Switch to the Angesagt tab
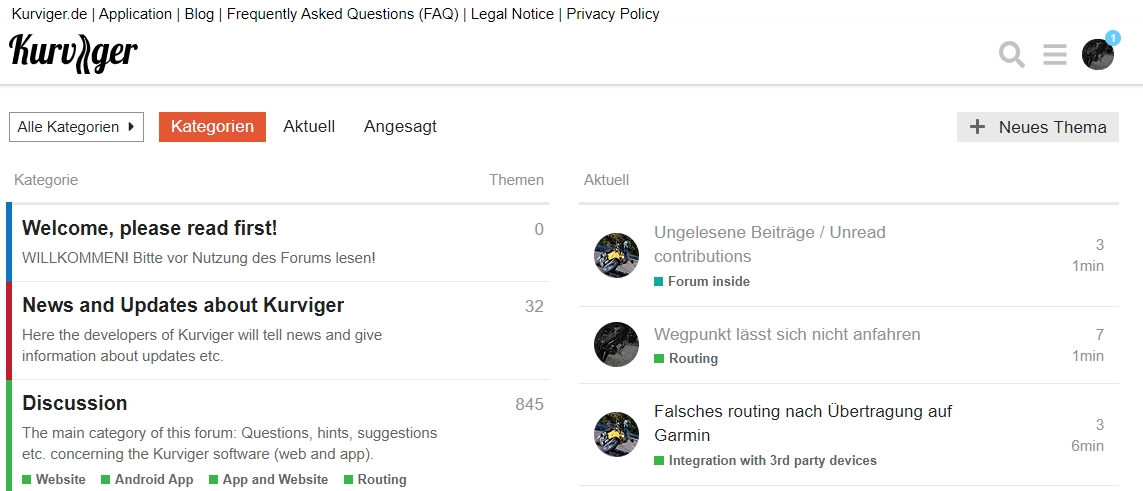Image resolution: width=1143 pixels, height=491 pixels. [x=400, y=127]
